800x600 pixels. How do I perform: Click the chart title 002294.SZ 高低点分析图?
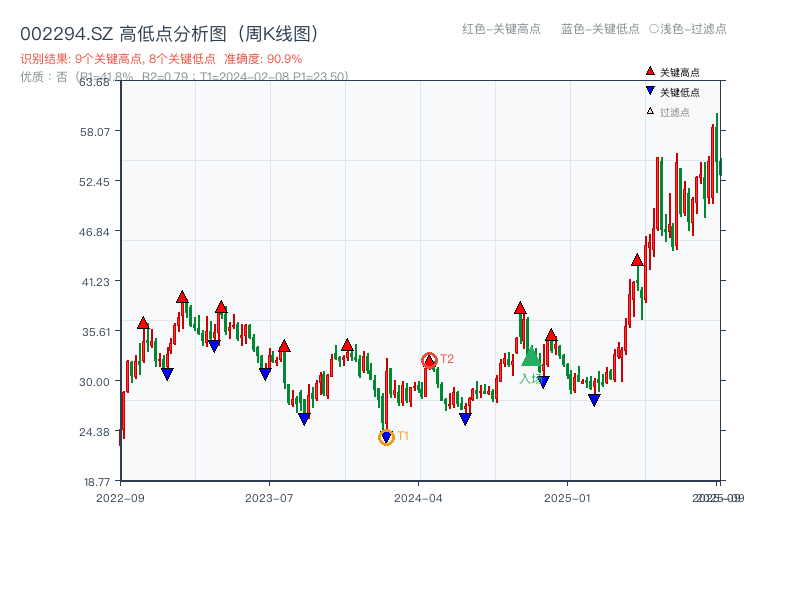click(169, 34)
